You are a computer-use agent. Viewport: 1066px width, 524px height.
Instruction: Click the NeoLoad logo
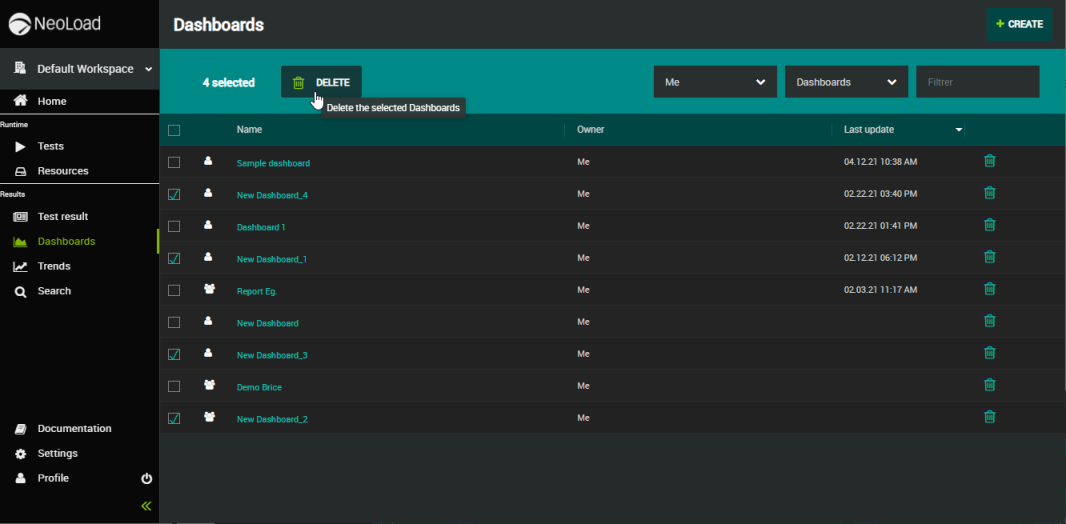[x=54, y=24]
